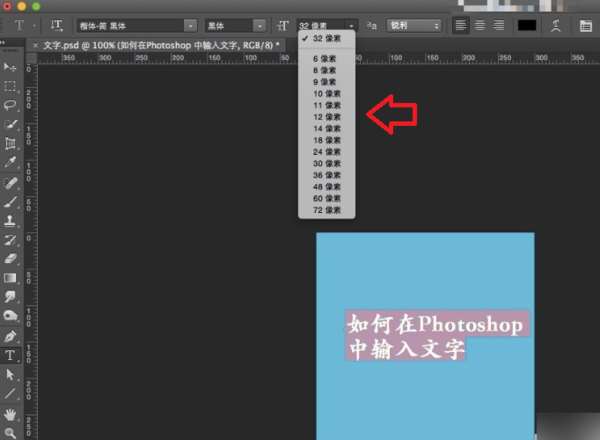Screen dimensions: 600x440
Task: Choose 8 像素 from size list
Action: click(327, 70)
